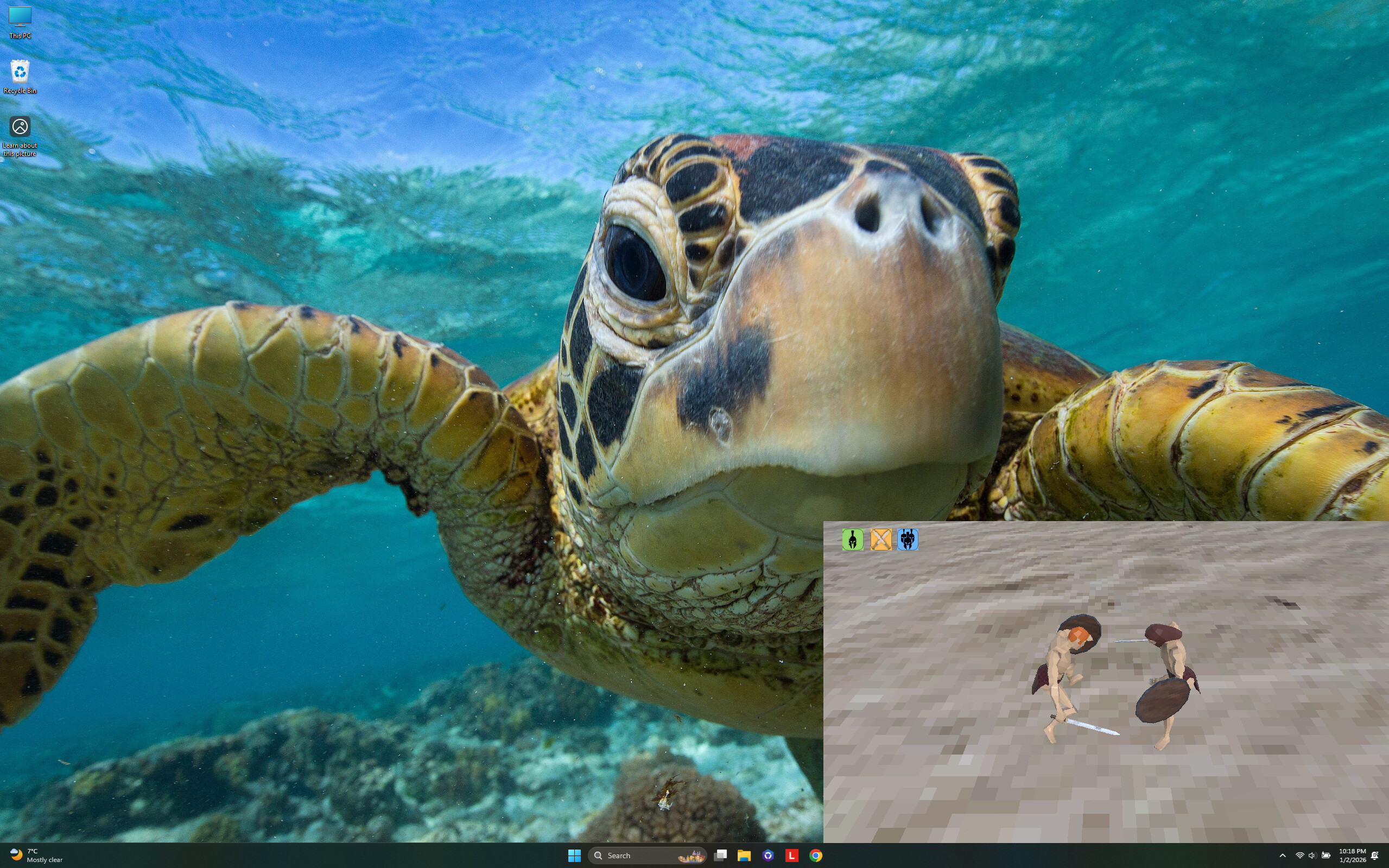The height and width of the screenshot is (868, 1389).
Task: Toggle the do-not-disturb notification bell
Action: 1377,856
